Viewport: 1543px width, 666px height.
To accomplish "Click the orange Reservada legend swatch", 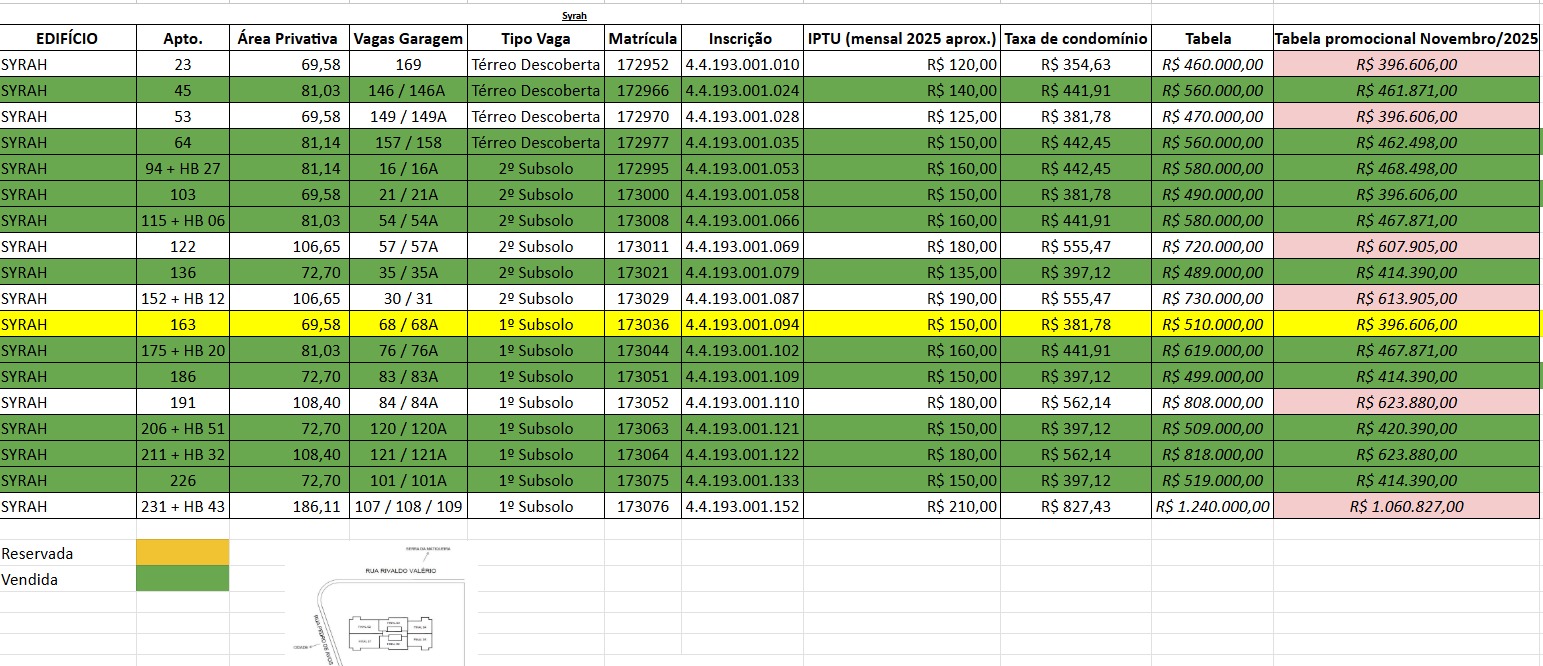I will coord(182,553).
